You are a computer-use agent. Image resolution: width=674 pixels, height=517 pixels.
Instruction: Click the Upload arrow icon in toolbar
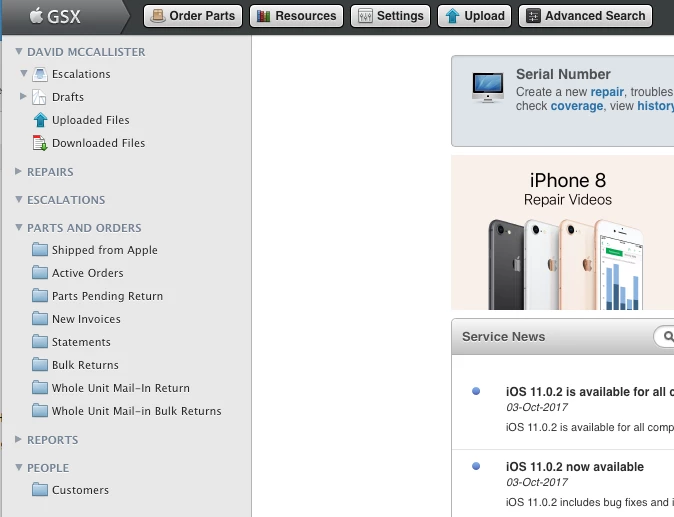pos(452,16)
